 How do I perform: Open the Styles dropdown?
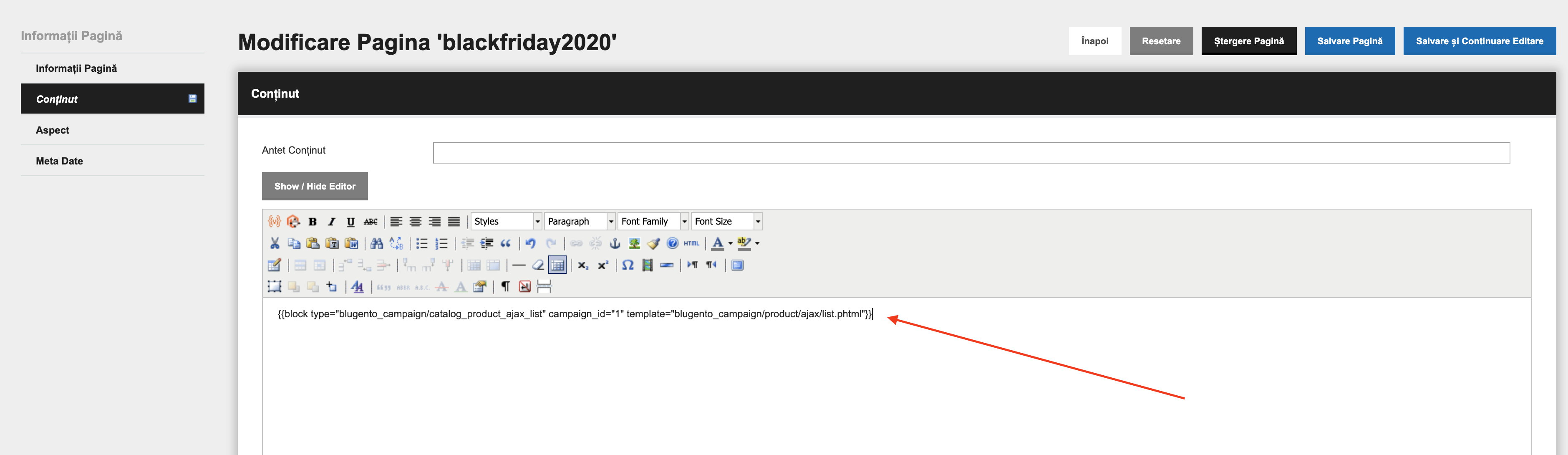pos(507,221)
